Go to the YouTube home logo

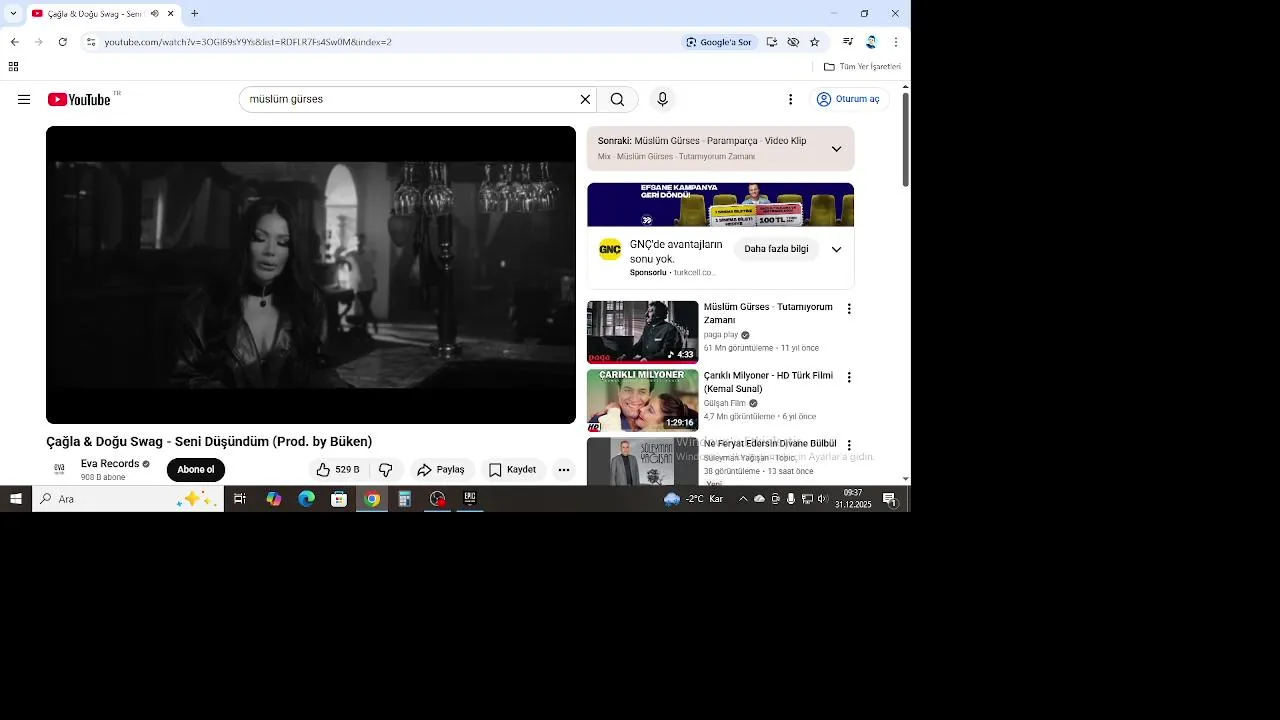click(x=79, y=99)
